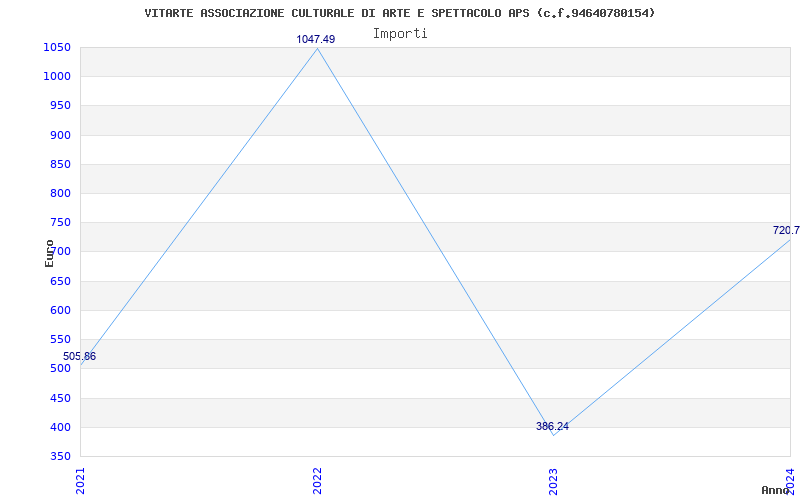The width and height of the screenshot is (800, 500).
Task: Click the Euro y-axis title
Action: 49,253
